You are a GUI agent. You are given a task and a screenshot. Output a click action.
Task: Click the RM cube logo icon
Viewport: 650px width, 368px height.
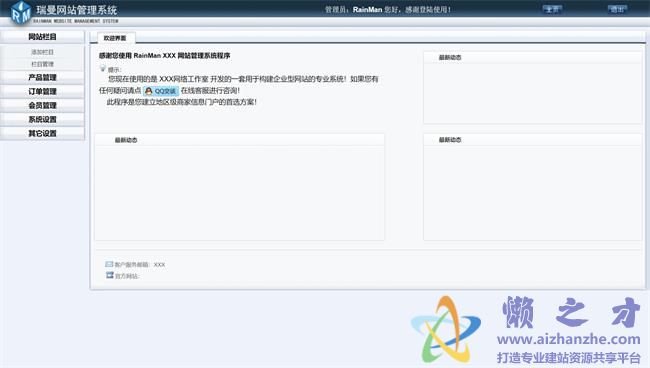(x=20, y=13)
